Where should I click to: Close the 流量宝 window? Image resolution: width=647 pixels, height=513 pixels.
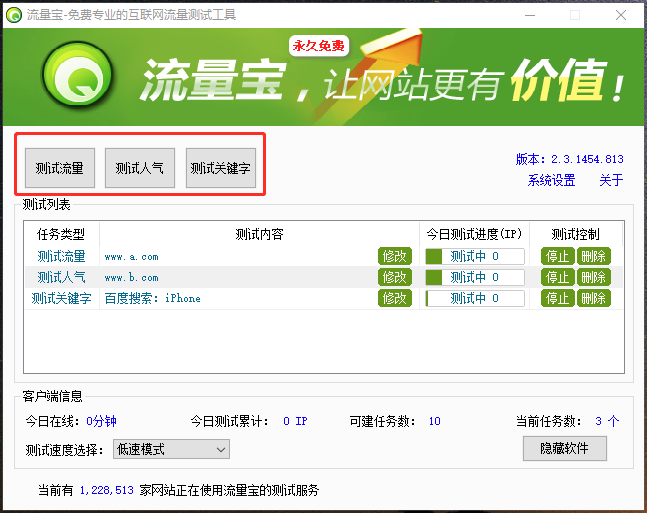tap(621, 15)
